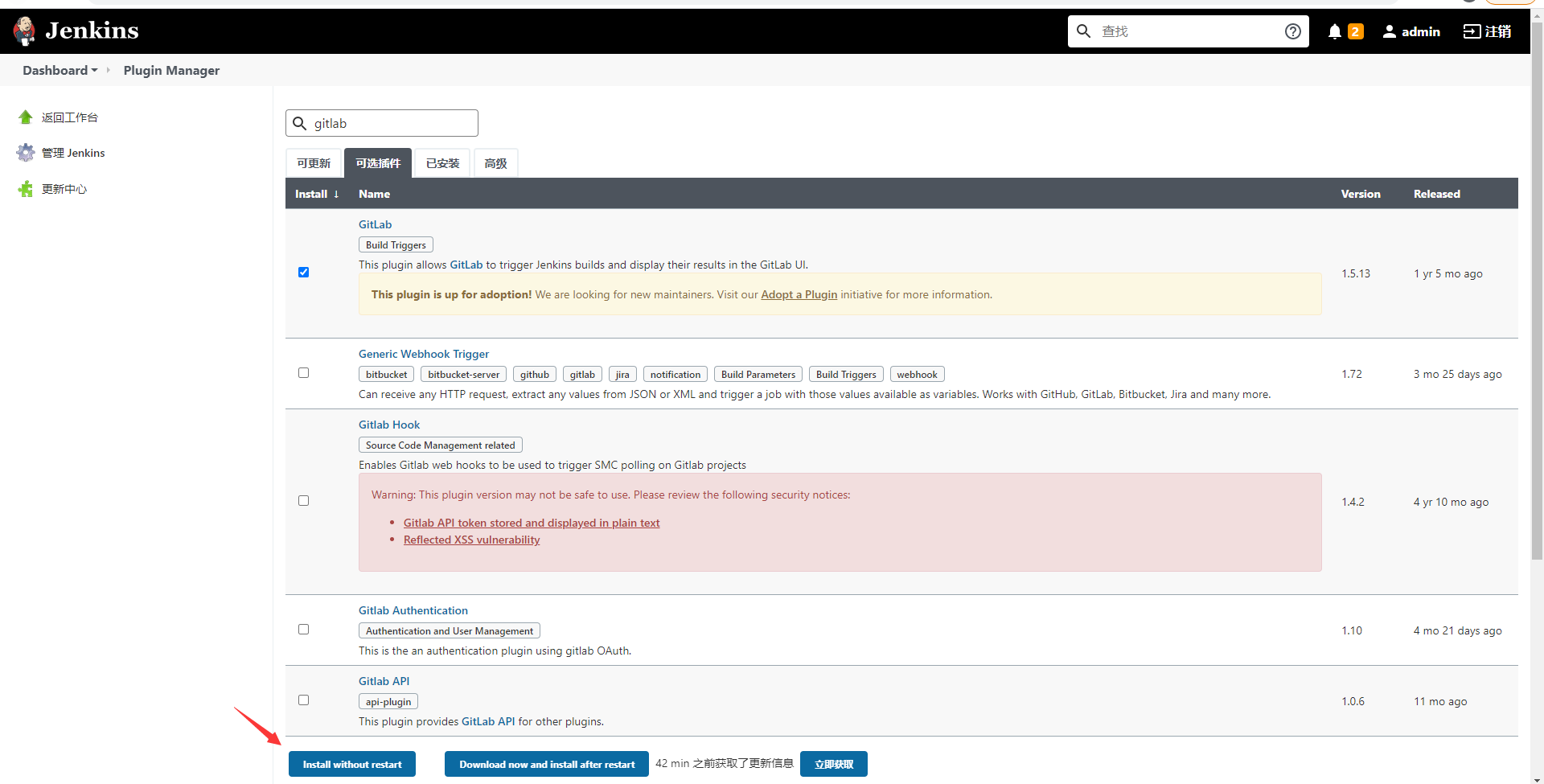Check the Generic Webhook Trigger checkbox

point(303,373)
